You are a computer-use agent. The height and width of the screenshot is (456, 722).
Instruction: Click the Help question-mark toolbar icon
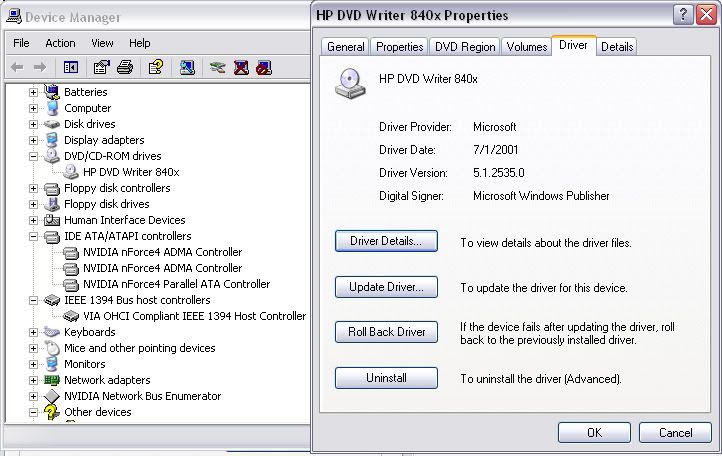(156, 68)
